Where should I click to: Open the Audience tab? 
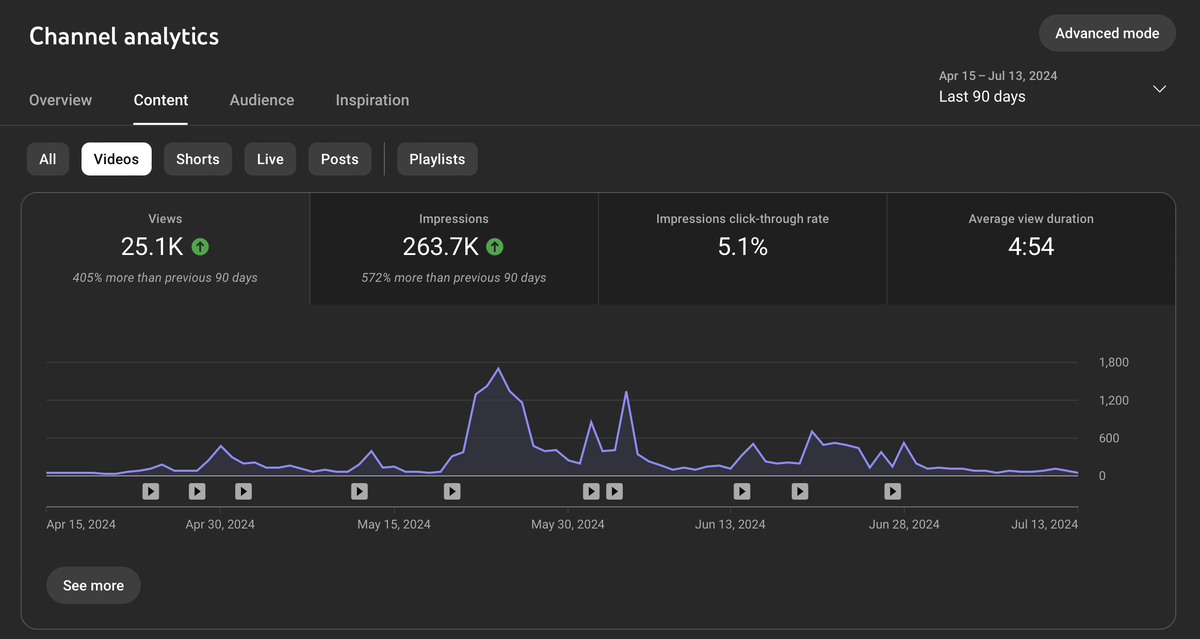tap(262, 100)
